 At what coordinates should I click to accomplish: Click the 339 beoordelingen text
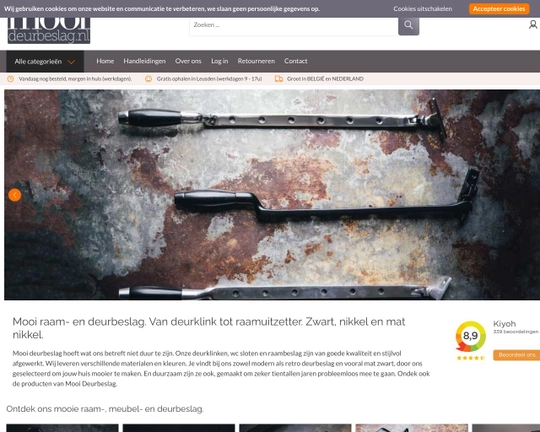tap(516, 332)
